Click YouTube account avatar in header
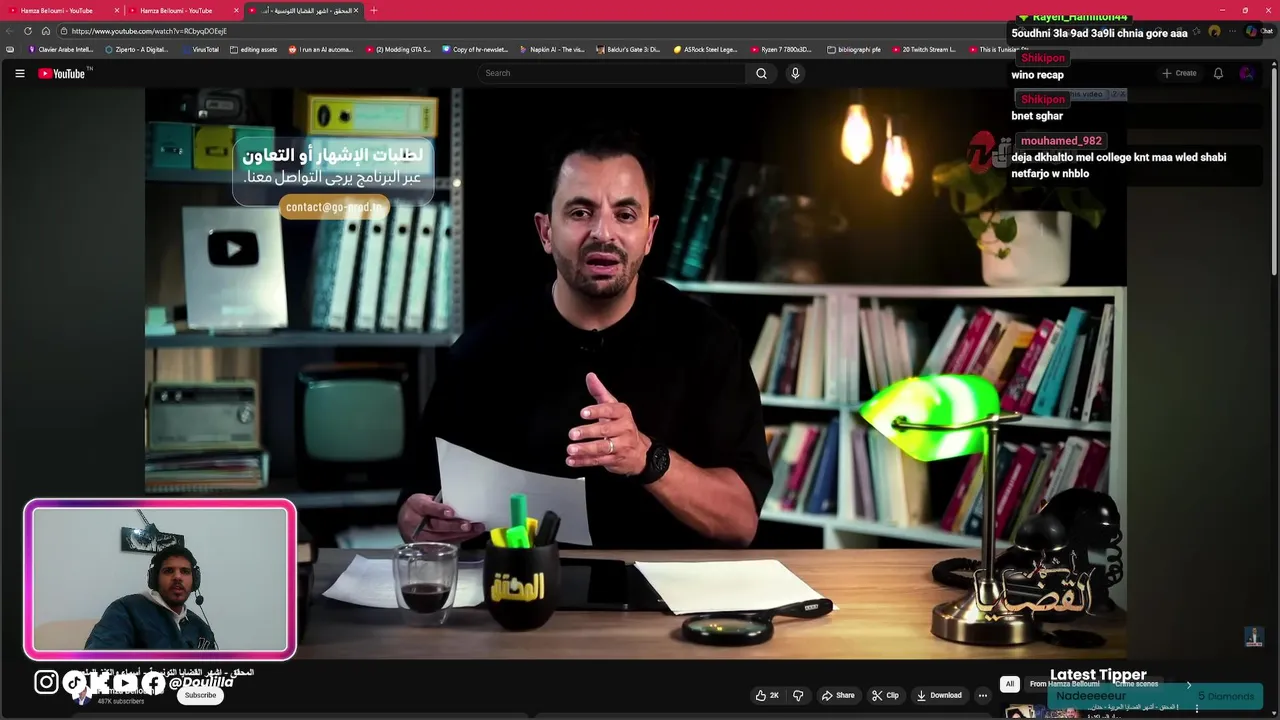This screenshot has width=1280, height=720. click(1246, 73)
